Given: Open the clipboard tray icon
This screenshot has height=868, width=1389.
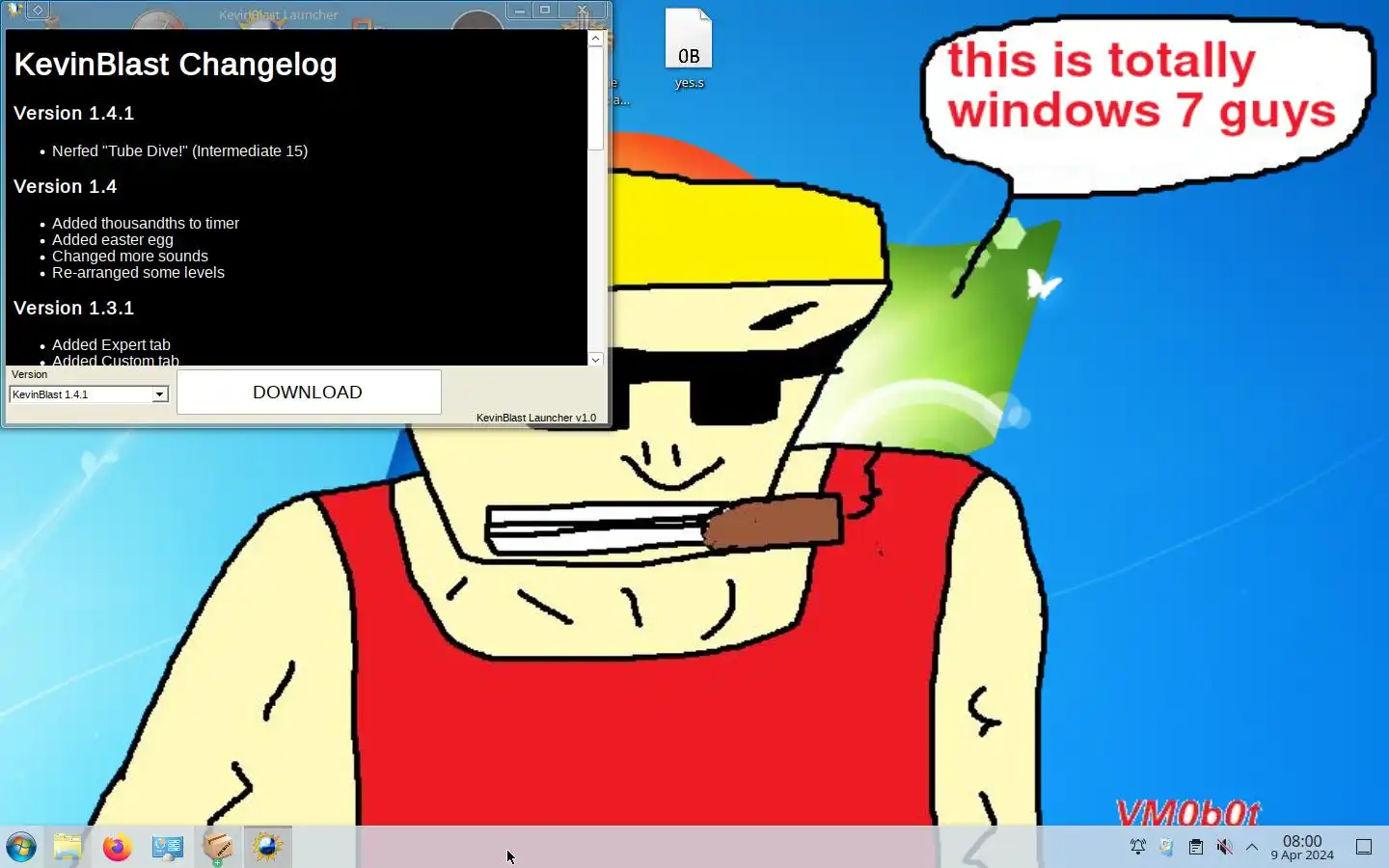Looking at the screenshot, I should point(1196,847).
